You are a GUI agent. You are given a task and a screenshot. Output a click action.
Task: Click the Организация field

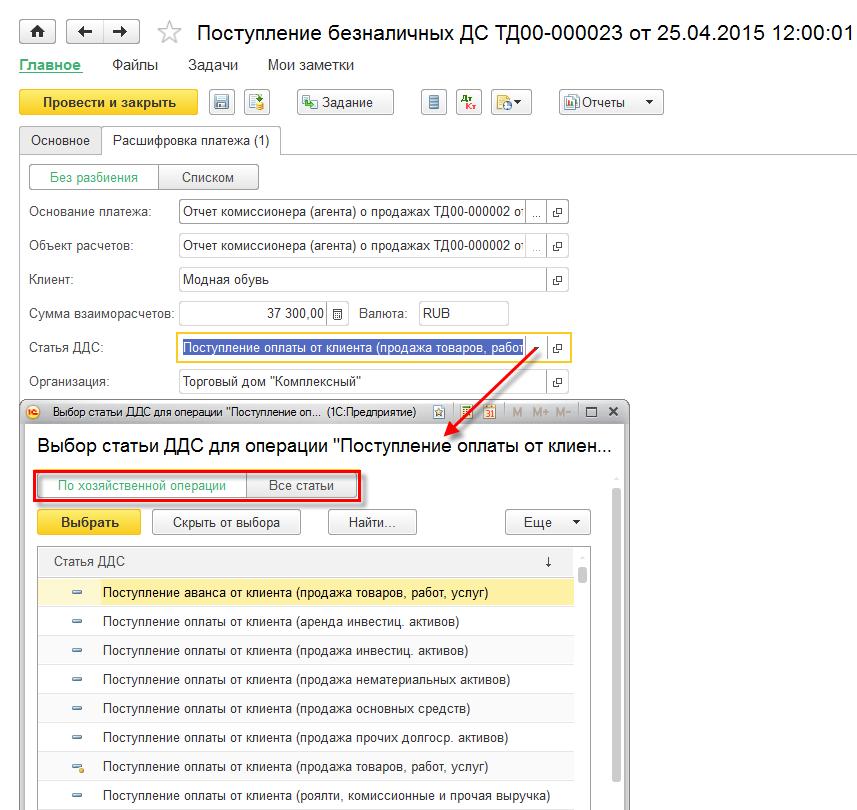362,381
